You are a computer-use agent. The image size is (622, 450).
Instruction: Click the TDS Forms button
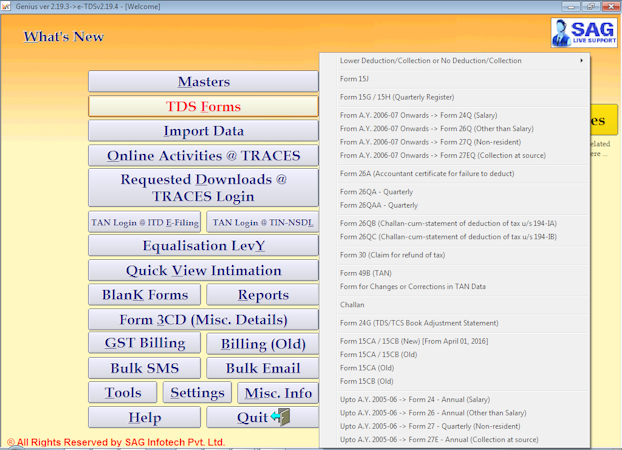coord(203,106)
